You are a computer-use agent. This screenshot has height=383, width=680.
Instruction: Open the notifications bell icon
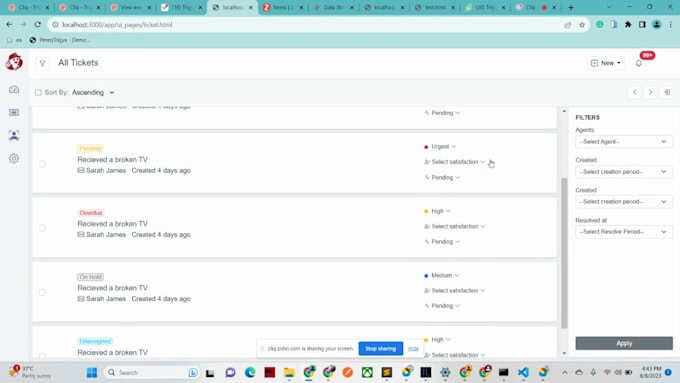639,63
